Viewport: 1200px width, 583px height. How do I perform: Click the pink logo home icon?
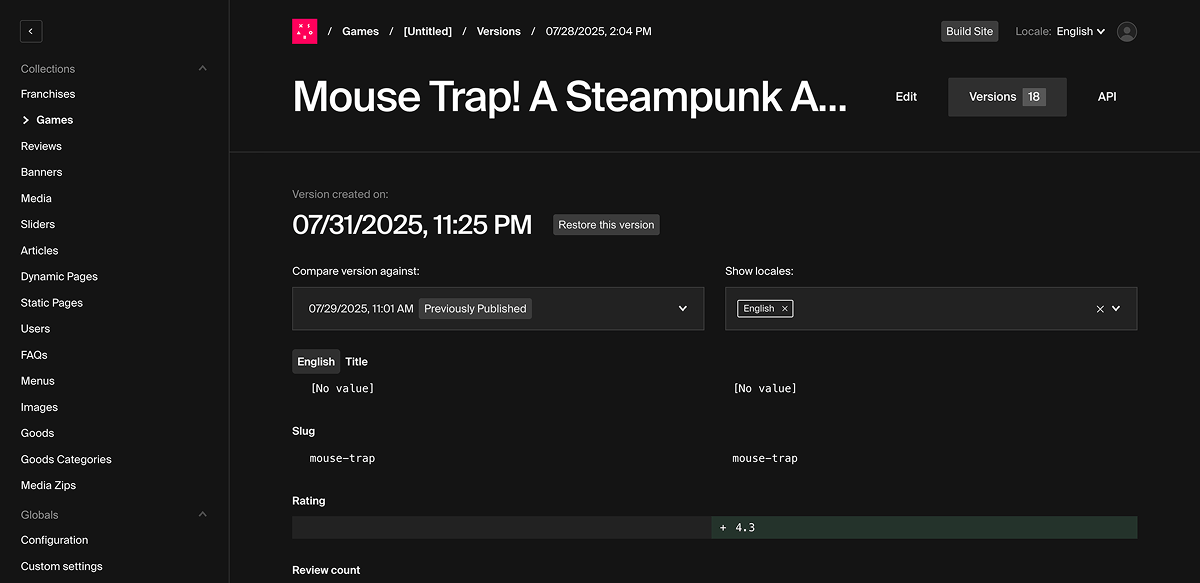pos(304,31)
